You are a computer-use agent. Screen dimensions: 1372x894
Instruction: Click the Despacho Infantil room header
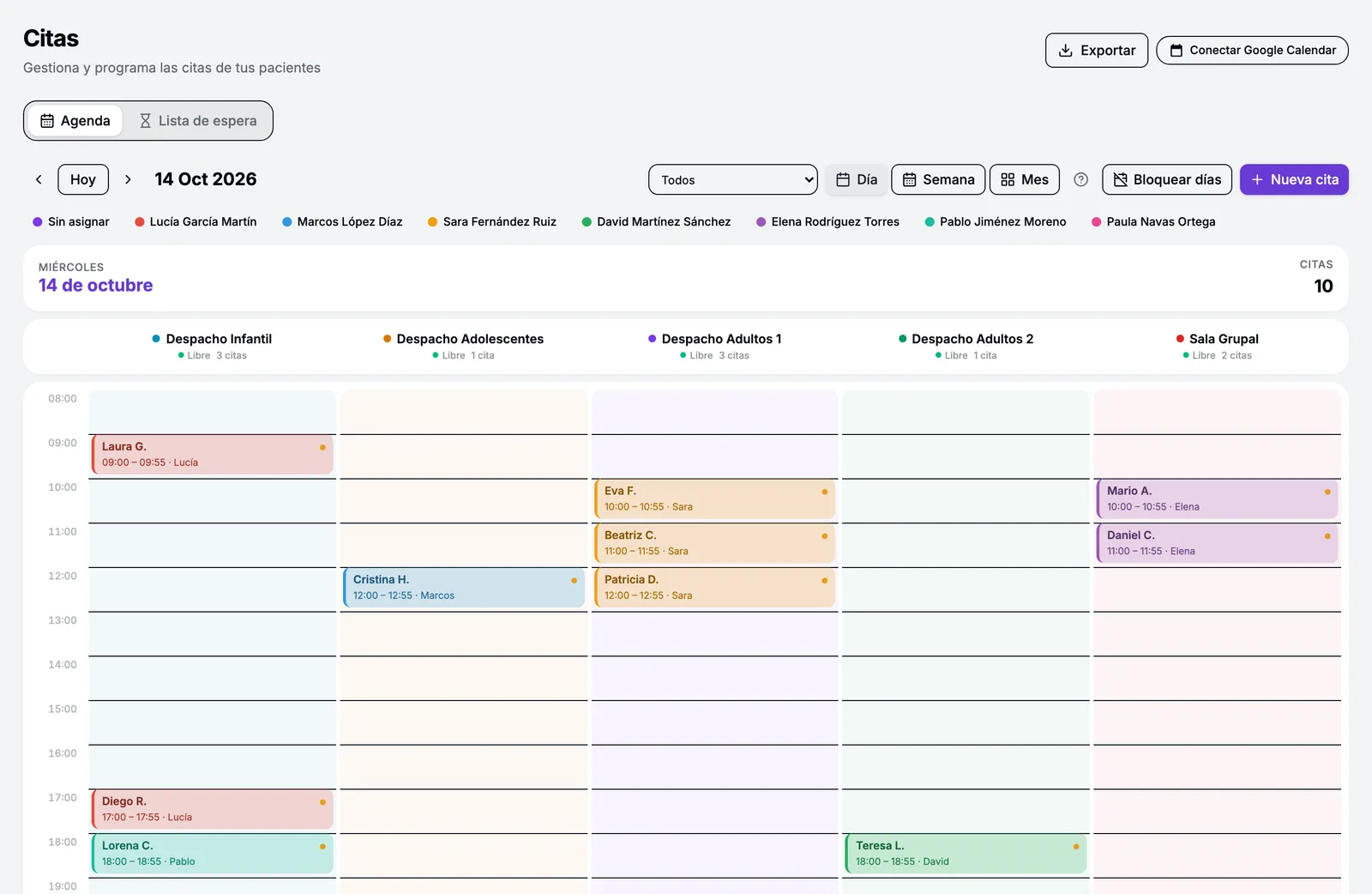pos(212,347)
